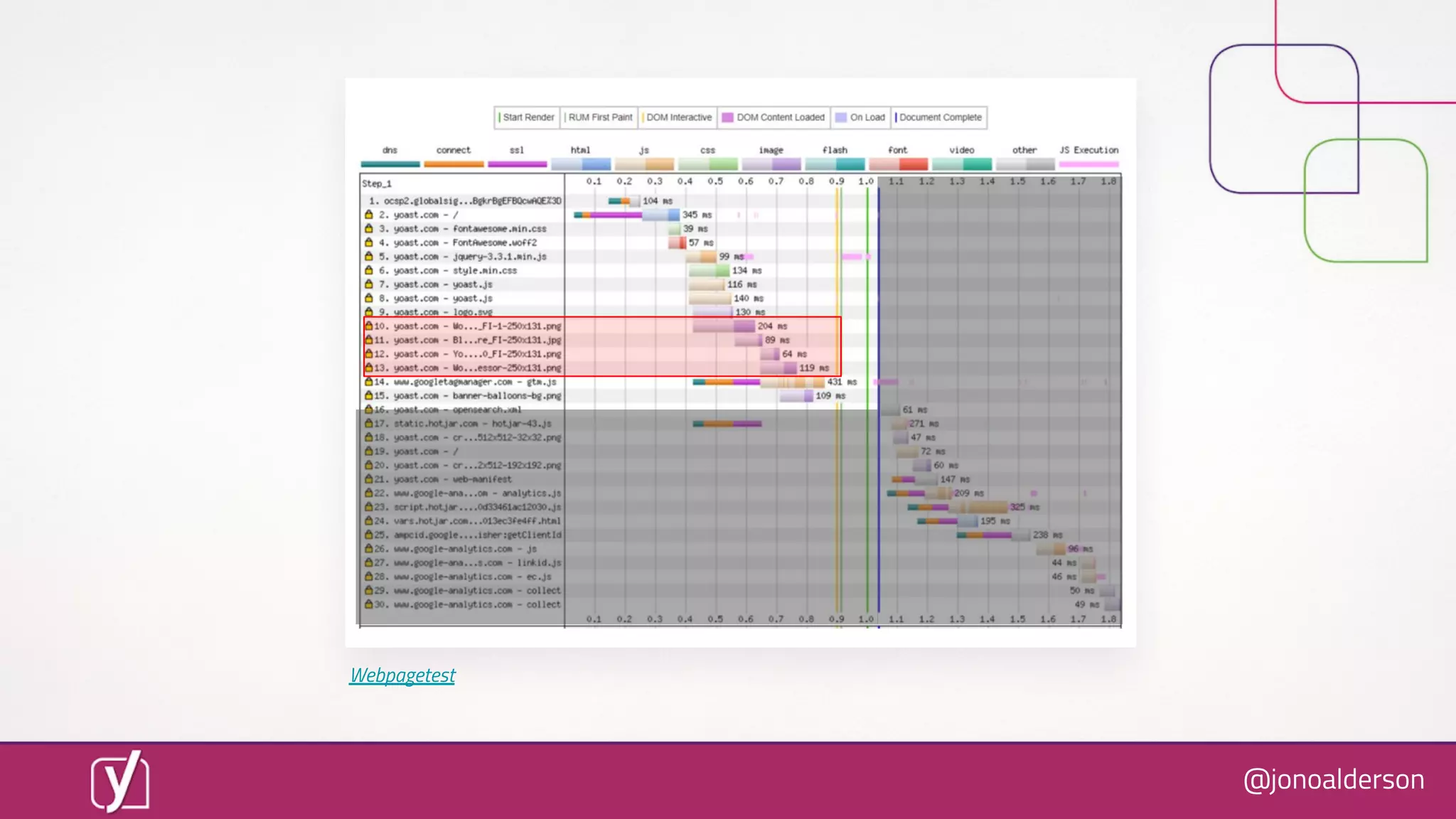Click the Webpagetest link
The image size is (1456, 819).
pyautogui.click(x=402, y=675)
